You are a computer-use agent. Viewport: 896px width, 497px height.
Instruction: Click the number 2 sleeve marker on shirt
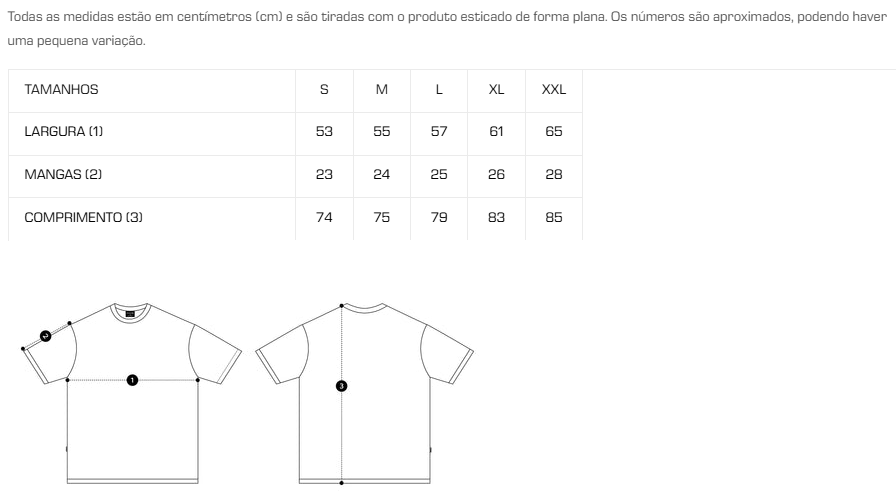[x=46, y=336]
